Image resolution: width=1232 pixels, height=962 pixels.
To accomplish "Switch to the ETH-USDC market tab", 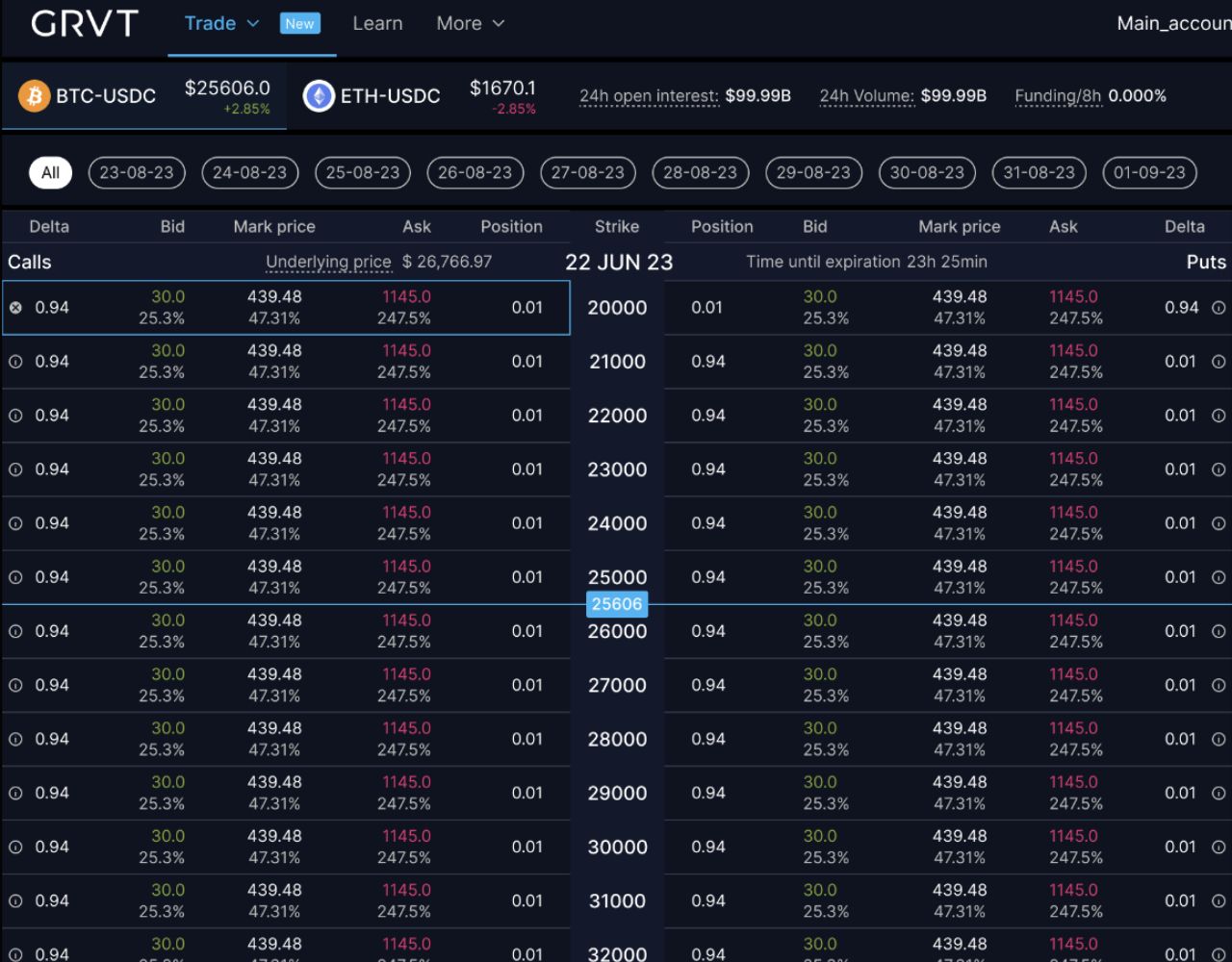I will tap(420, 96).
